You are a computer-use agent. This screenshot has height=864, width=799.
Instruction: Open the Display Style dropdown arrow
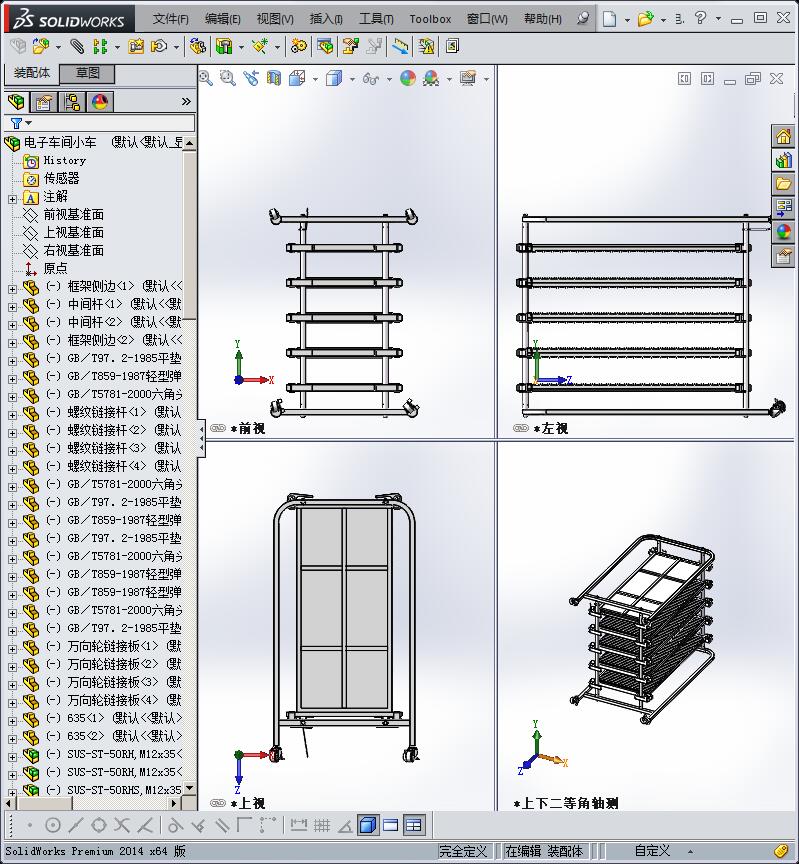pos(352,79)
